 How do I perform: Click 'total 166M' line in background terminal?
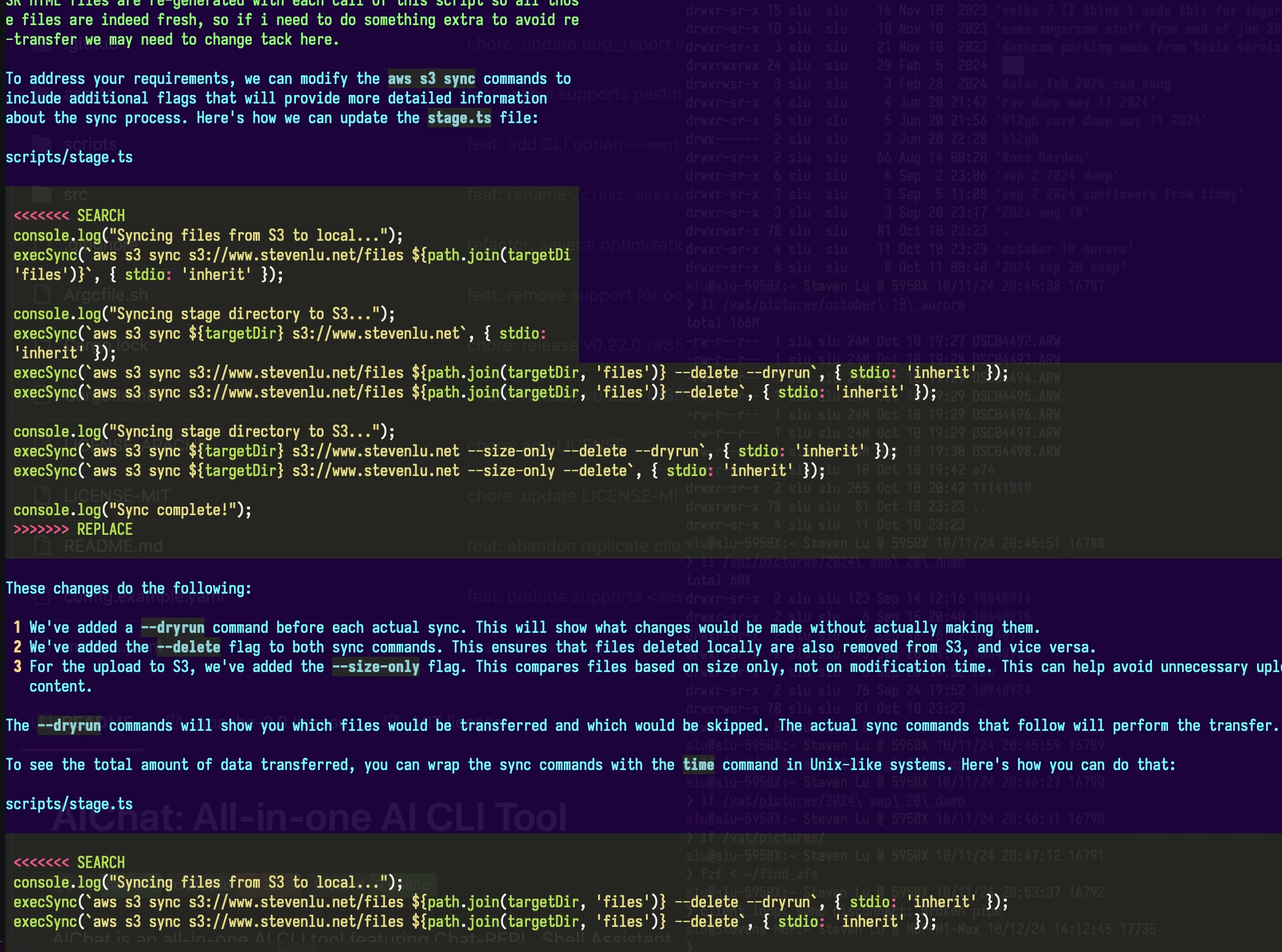coord(723,323)
